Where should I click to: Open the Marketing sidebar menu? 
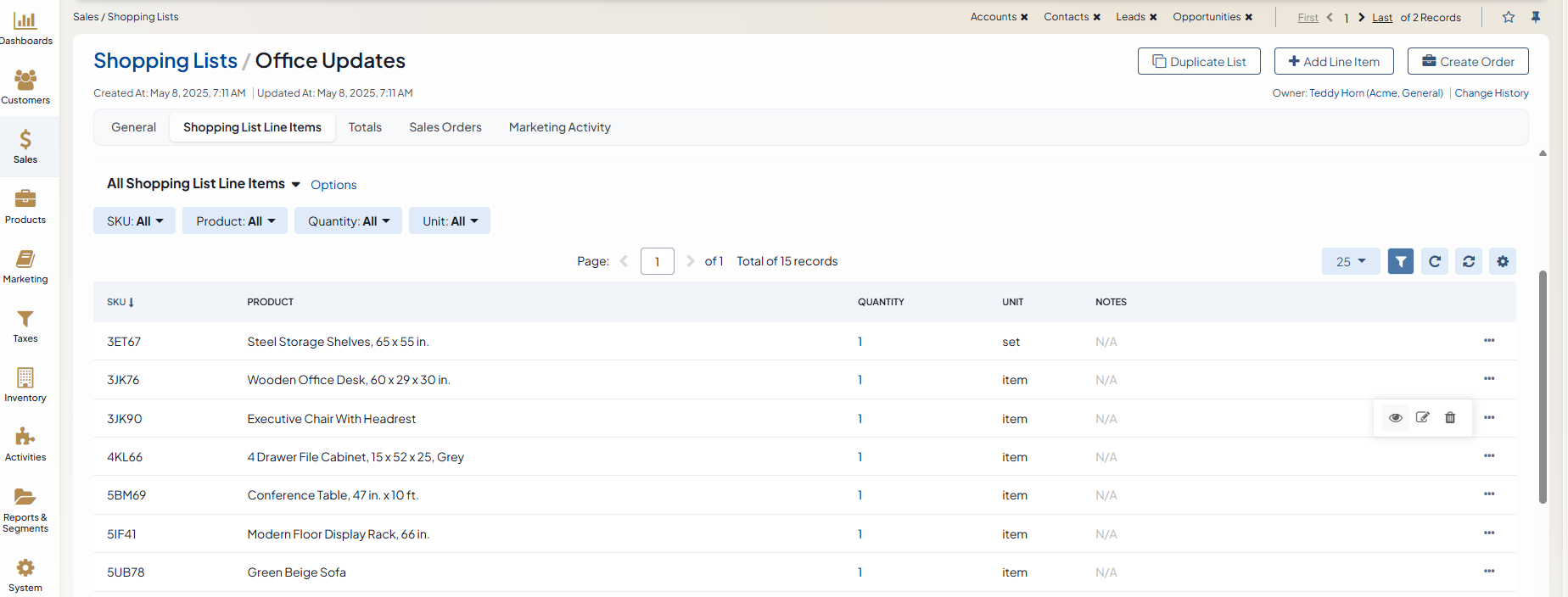click(x=25, y=266)
